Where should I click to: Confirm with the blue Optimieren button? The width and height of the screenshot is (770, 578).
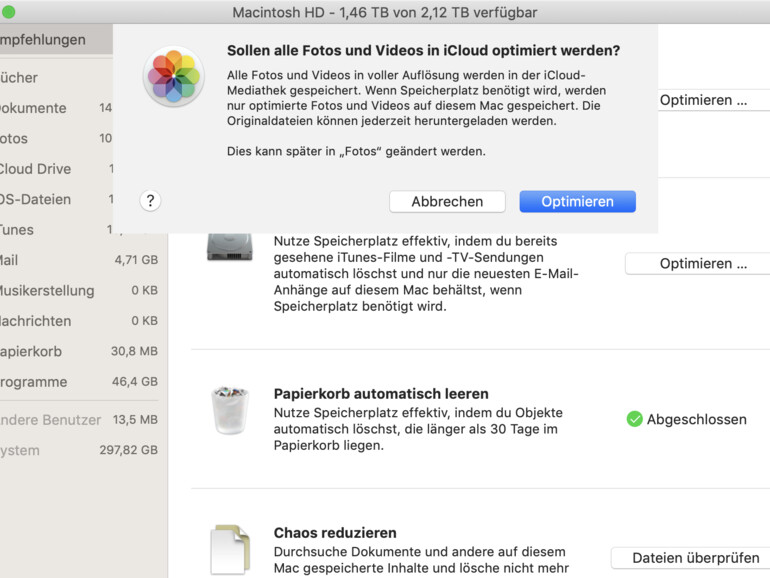pos(577,201)
